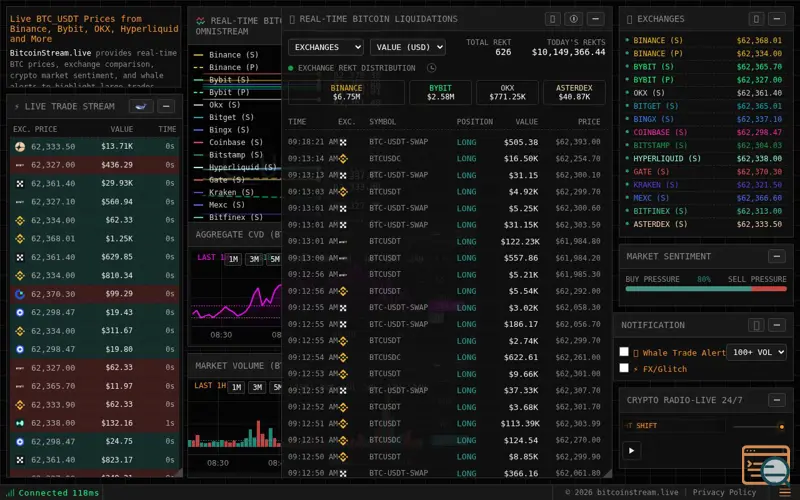The height and width of the screenshot is (500, 800).
Task: Open the terminal search widget icon
Action: click(766, 465)
